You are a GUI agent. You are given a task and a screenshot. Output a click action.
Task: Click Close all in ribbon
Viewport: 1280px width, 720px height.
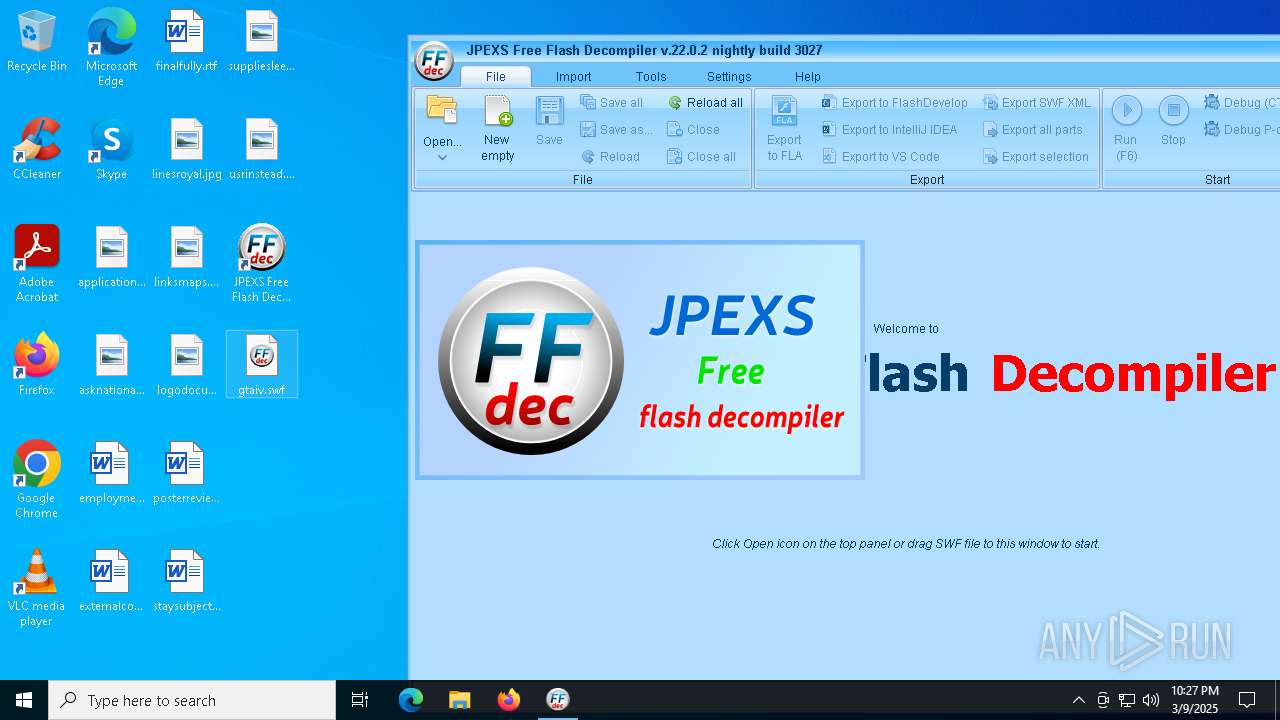pyautogui.click(x=701, y=157)
